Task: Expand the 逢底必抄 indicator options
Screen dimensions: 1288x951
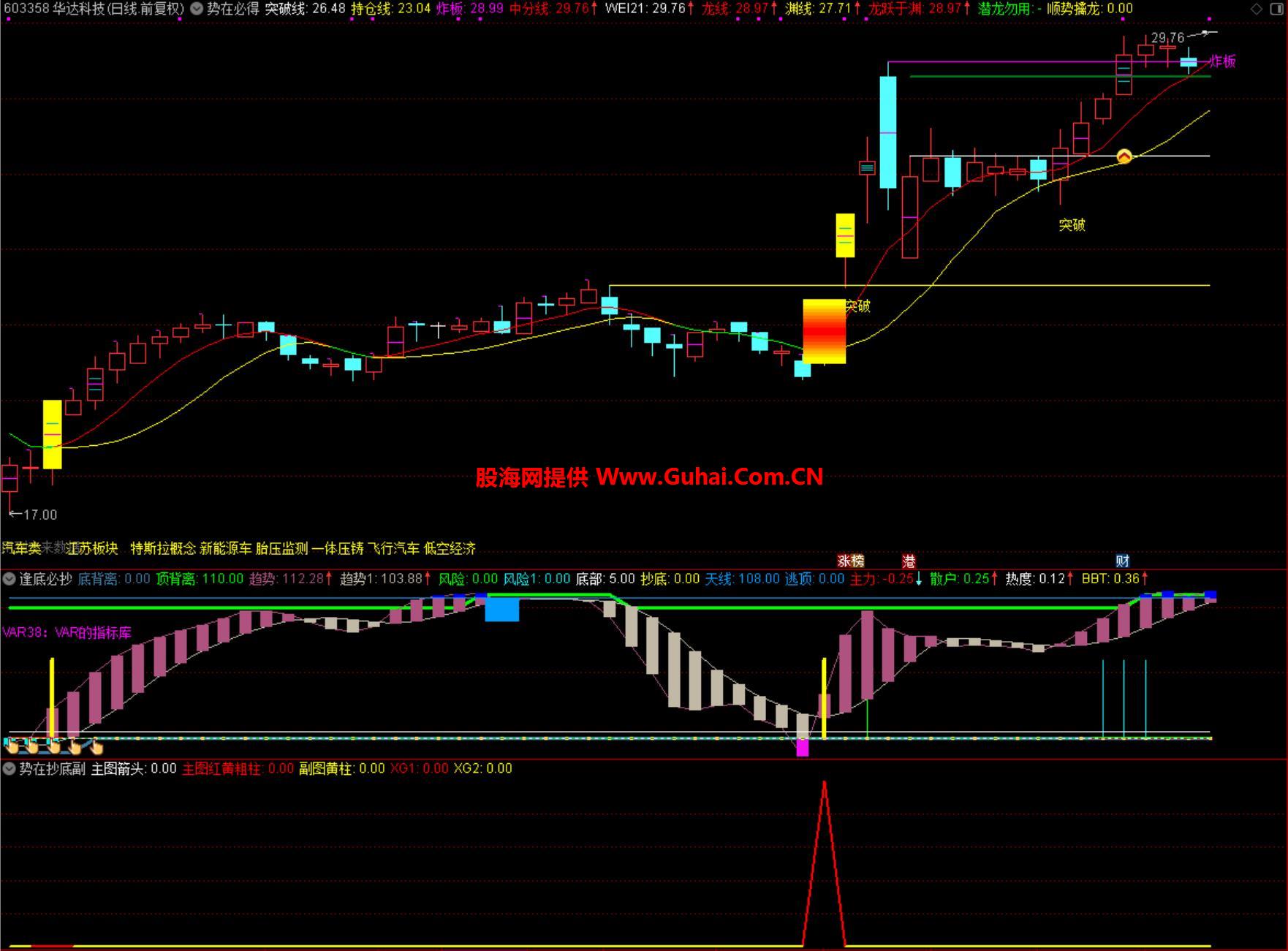Action: (x=9, y=579)
